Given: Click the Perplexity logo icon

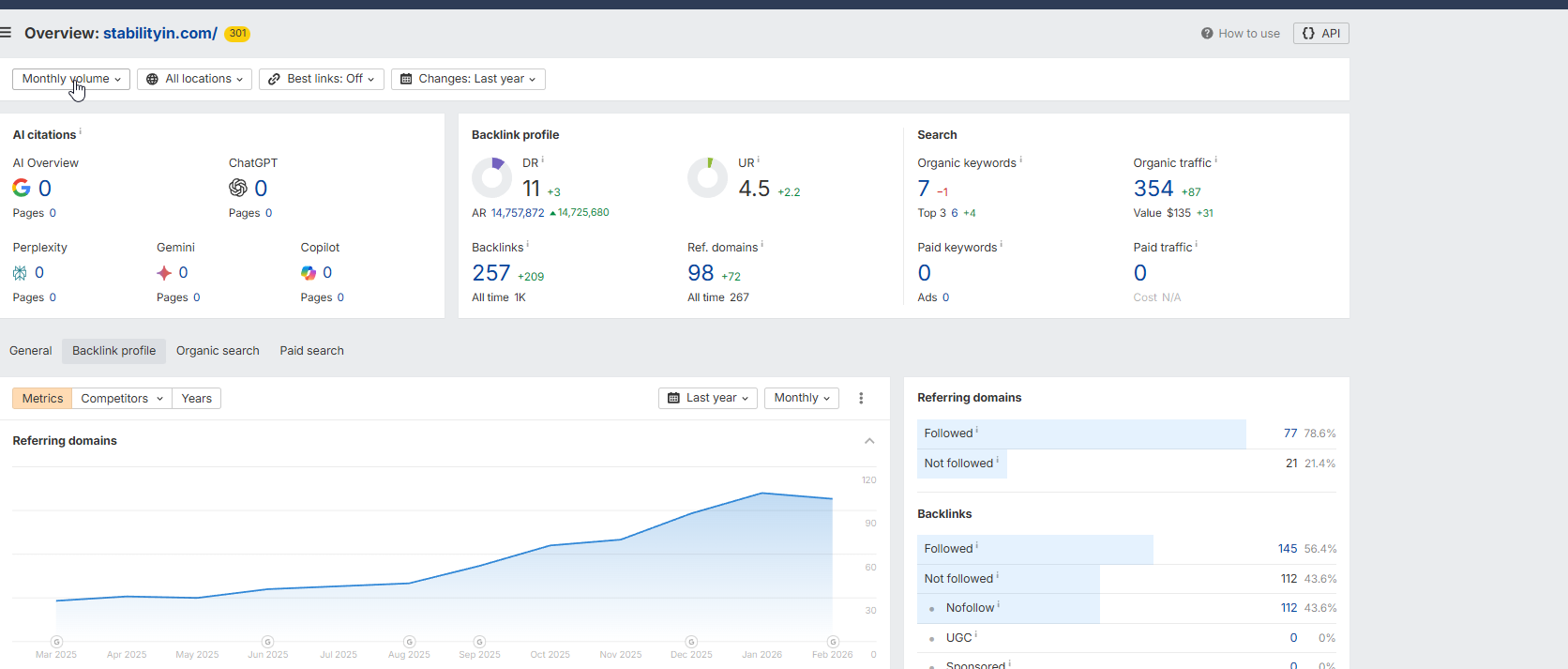Looking at the screenshot, I should click(x=20, y=273).
